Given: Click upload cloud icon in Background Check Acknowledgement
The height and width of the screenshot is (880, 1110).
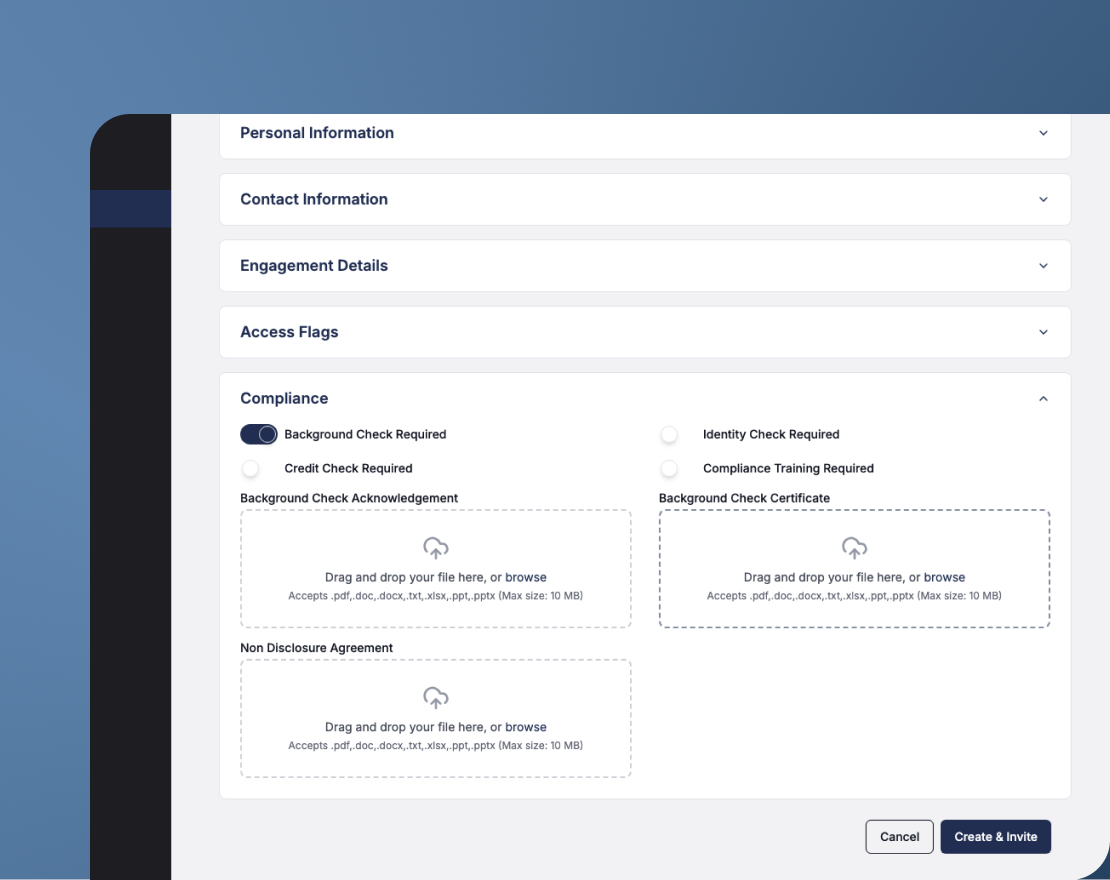Looking at the screenshot, I should click(x=435, y=548).
